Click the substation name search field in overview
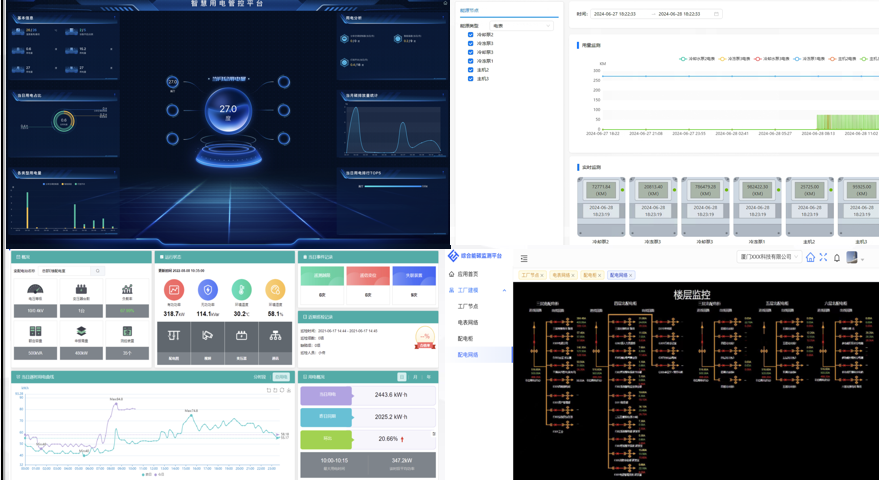Image resolution: width=879 pixels, height=480 pixels. tap(66, 271)
